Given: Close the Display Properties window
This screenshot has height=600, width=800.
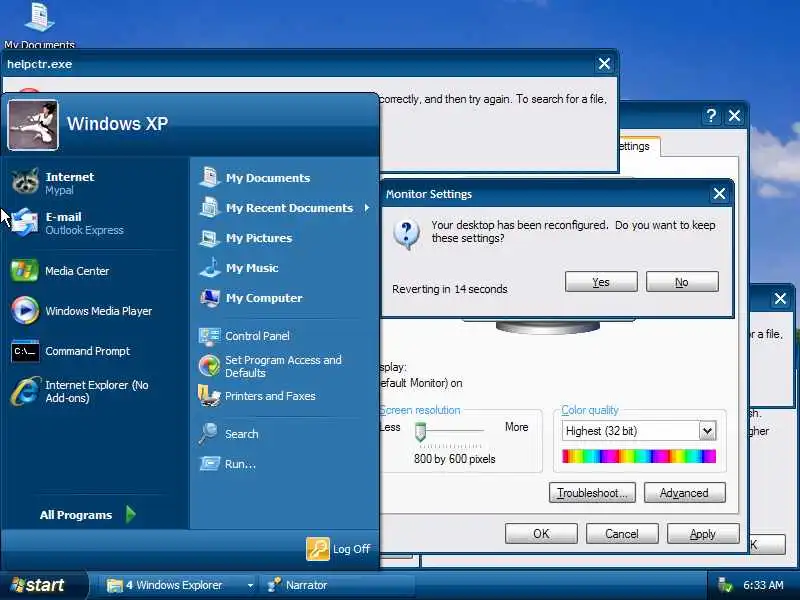Looking at the screenshot, I should tap(734, 116).
